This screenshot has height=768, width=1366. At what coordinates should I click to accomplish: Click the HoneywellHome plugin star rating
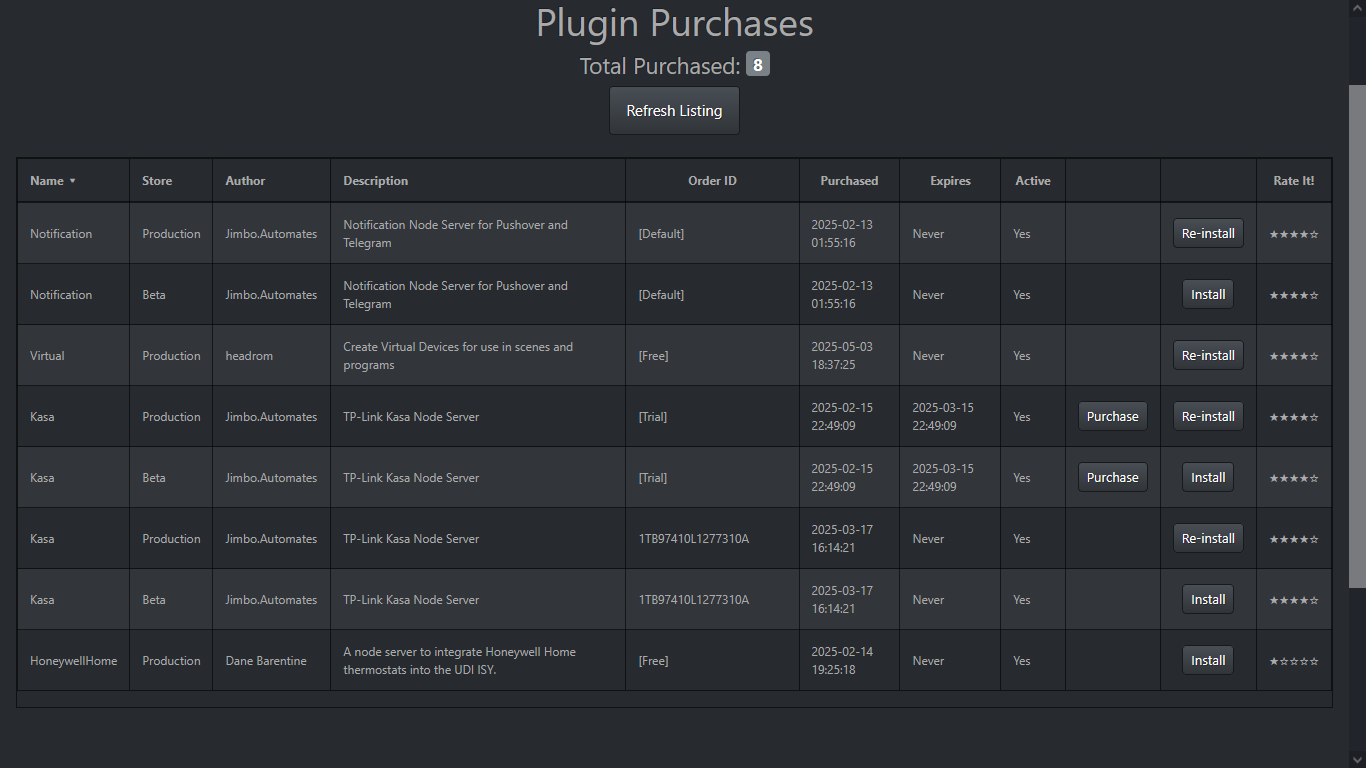(x=1293, y=661)
